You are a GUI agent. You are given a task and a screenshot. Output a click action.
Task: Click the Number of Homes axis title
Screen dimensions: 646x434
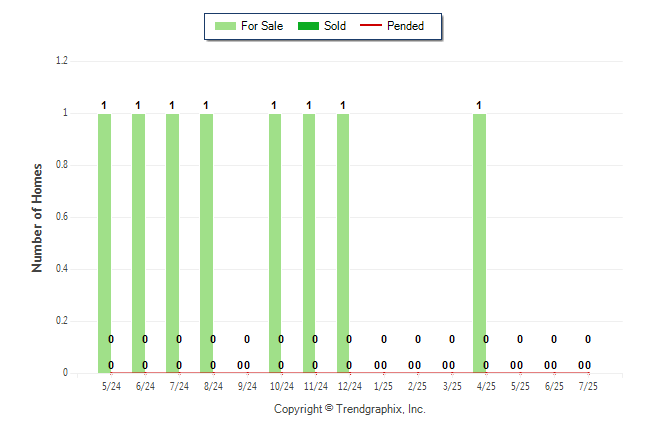(37, 218)
